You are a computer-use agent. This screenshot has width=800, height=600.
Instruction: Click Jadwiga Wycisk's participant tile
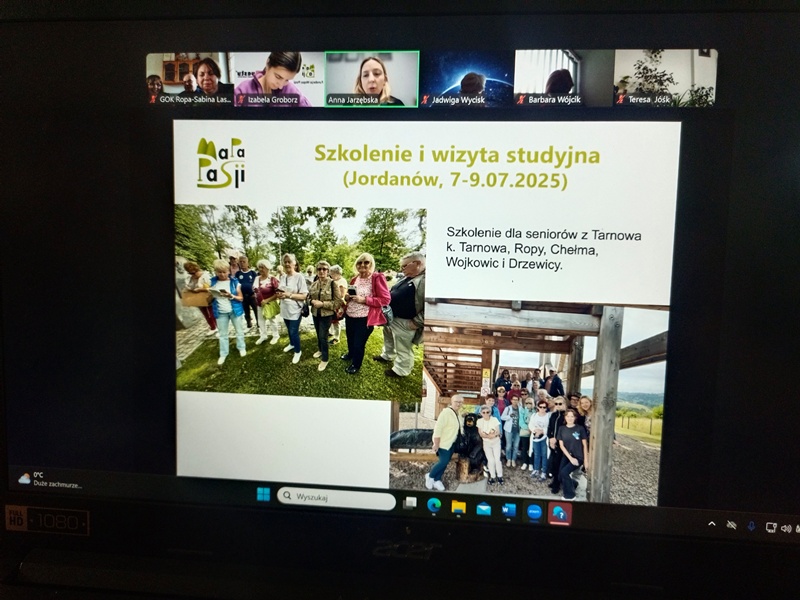pyautogui.click(x=466, y=77)
